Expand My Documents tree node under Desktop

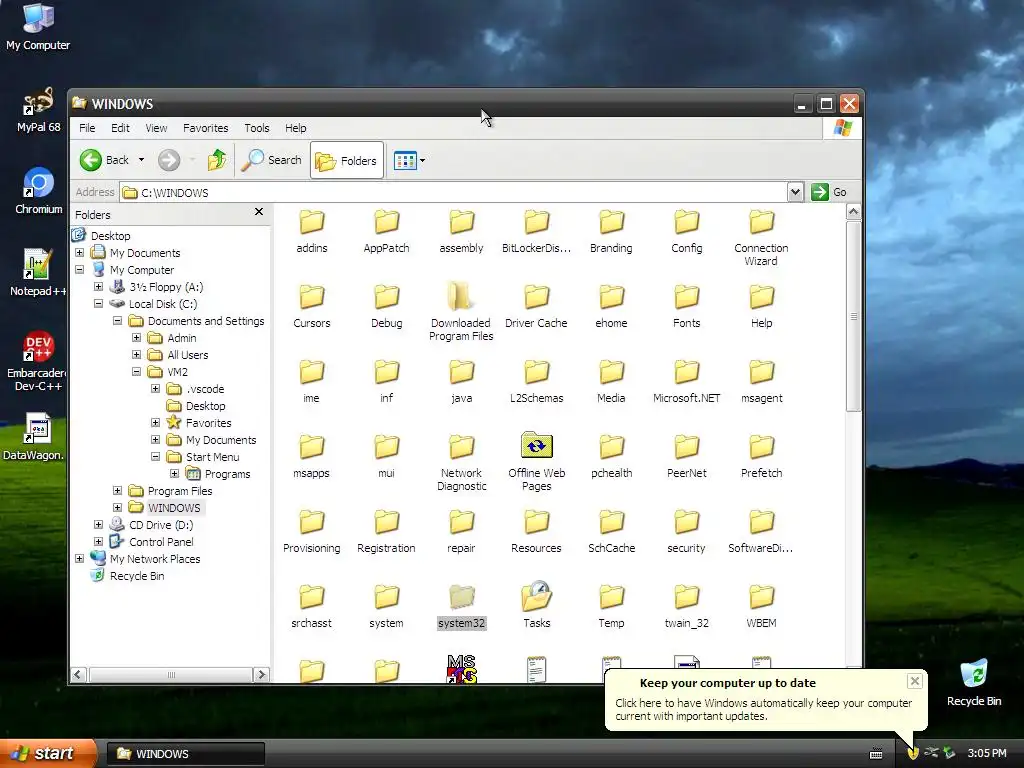(x=80, y=253)
